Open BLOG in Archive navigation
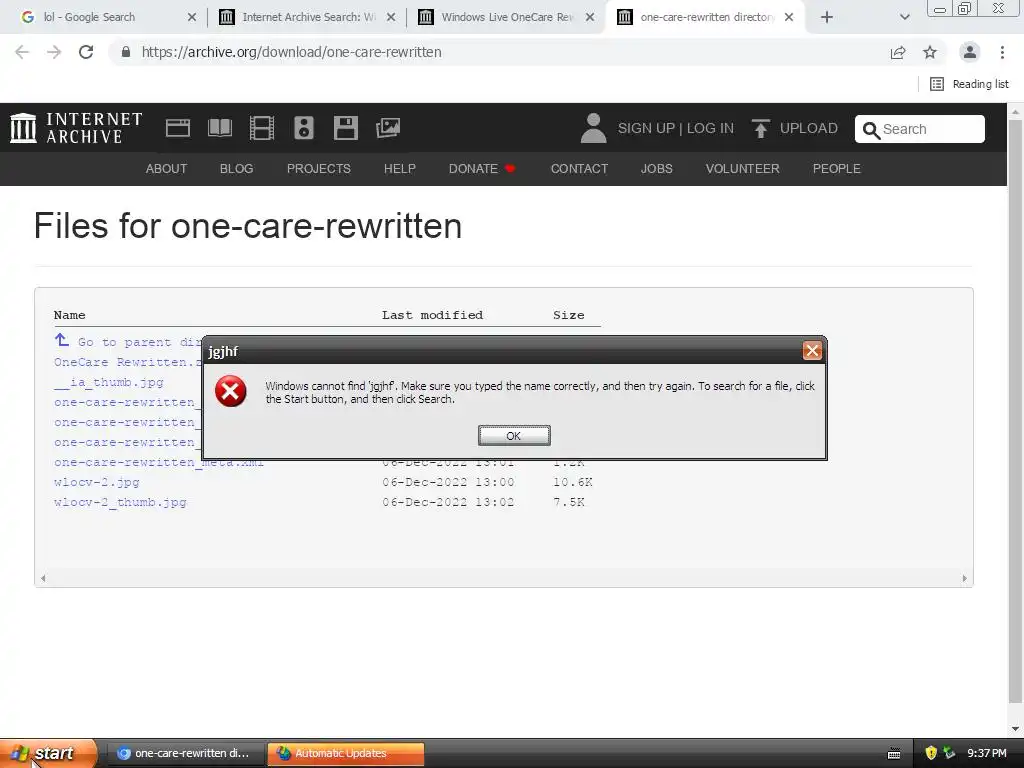This screenshot has width=1024, height=768. click(236, 168)
